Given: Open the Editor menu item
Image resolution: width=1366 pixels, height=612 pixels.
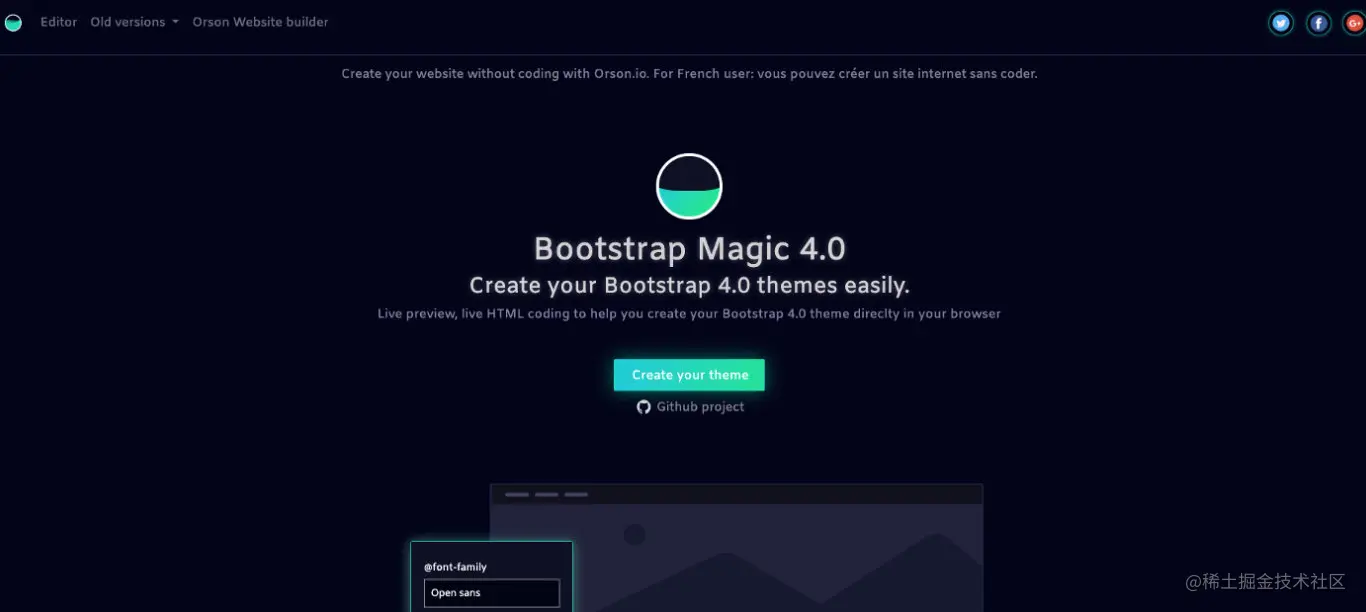Looking at the screenshot, I should pyautogui.click(x=59, y=22).
